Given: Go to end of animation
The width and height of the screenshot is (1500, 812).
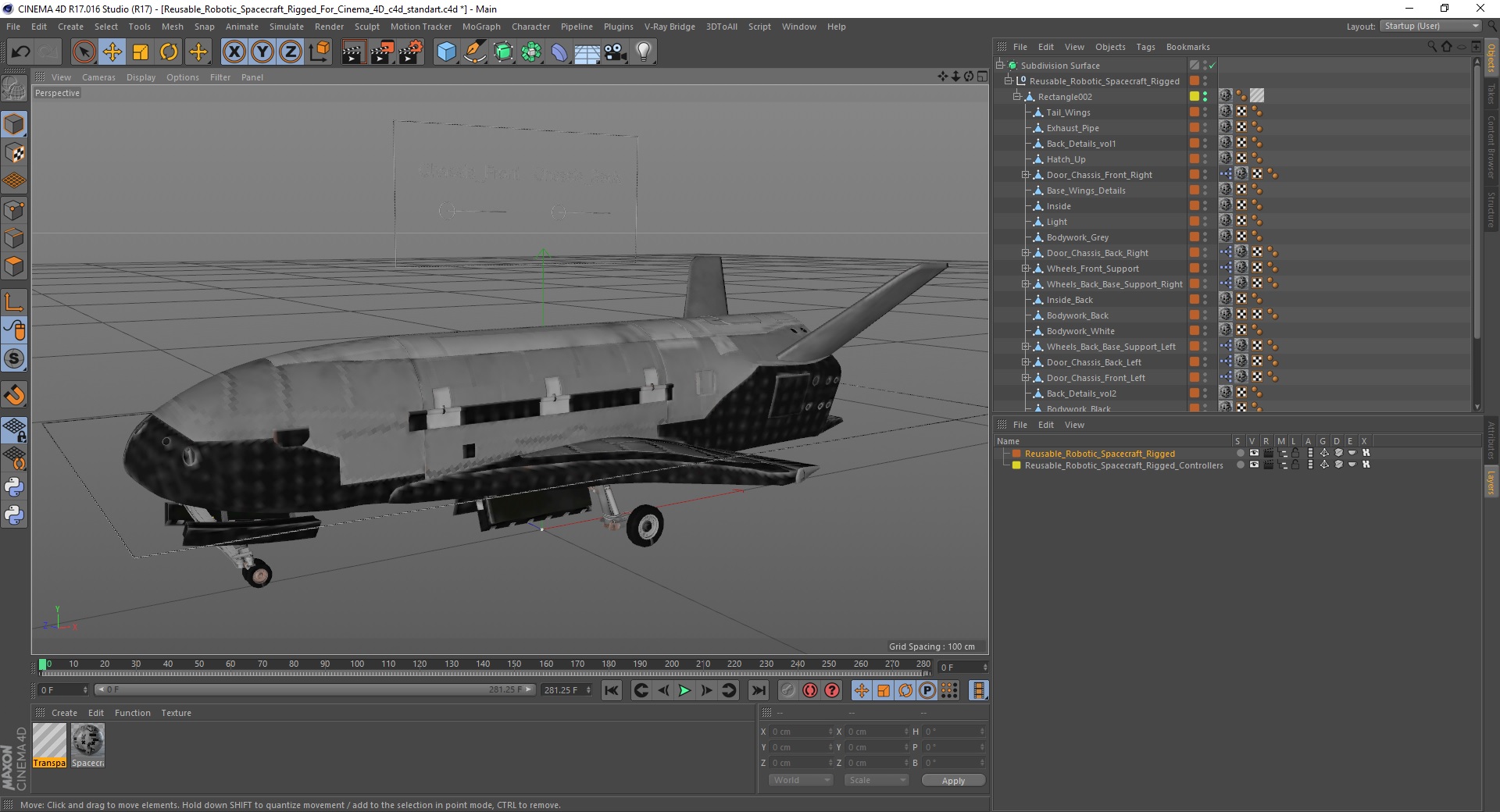Looking at the screenshot, I should click(x=758, y=690).
